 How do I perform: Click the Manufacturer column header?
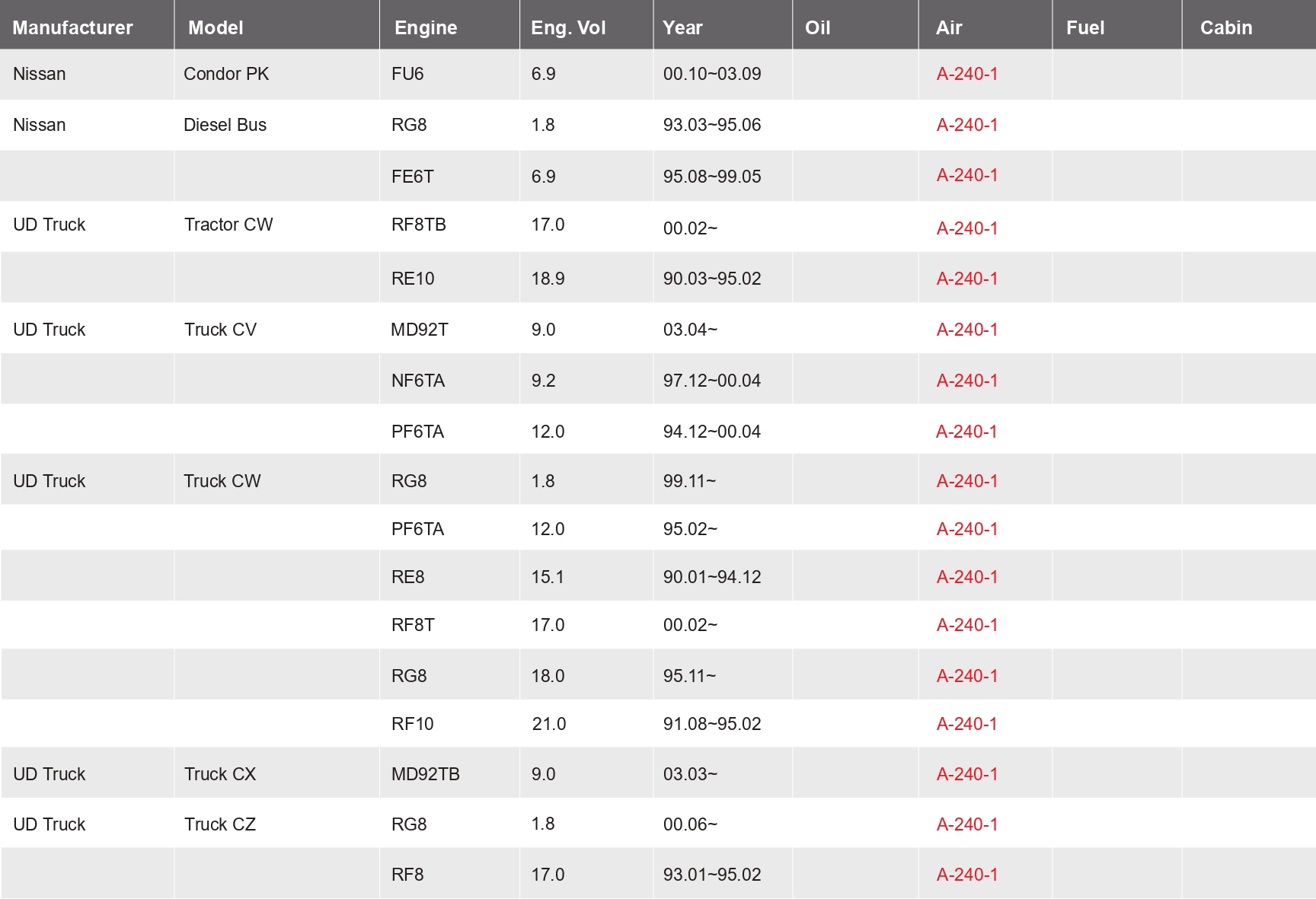coord(72,27)
